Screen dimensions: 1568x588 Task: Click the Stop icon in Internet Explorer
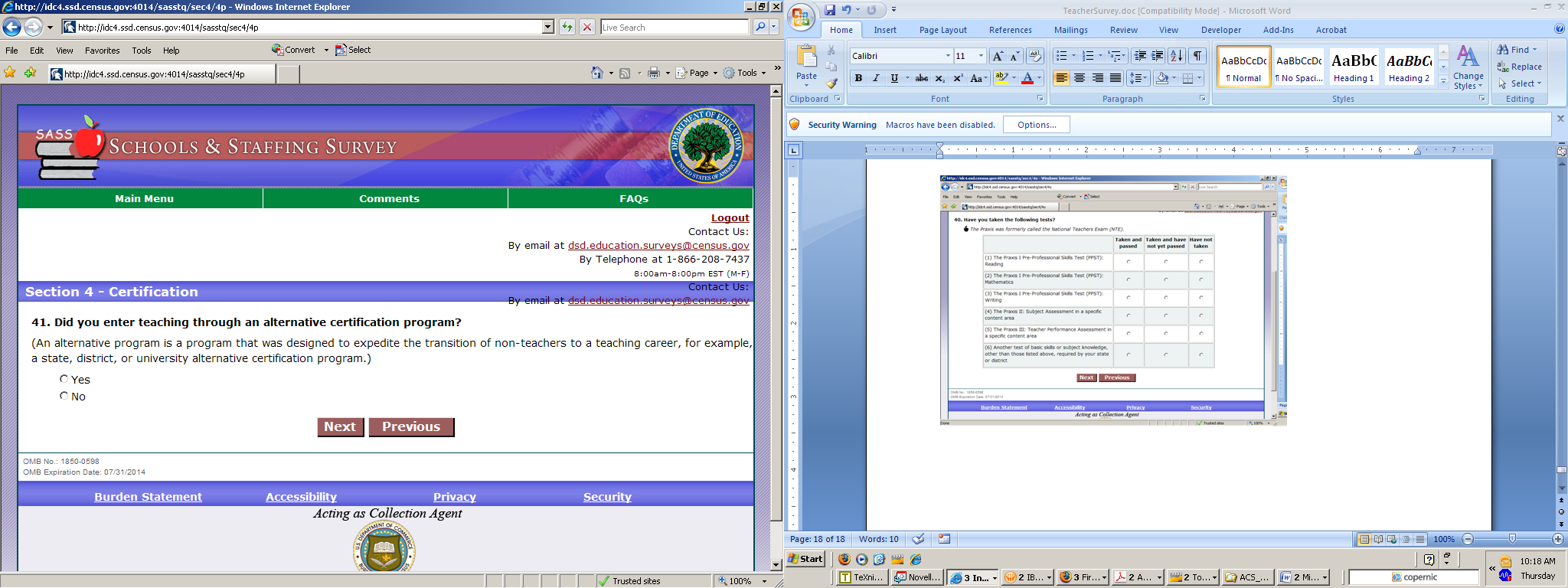[587, 28]
